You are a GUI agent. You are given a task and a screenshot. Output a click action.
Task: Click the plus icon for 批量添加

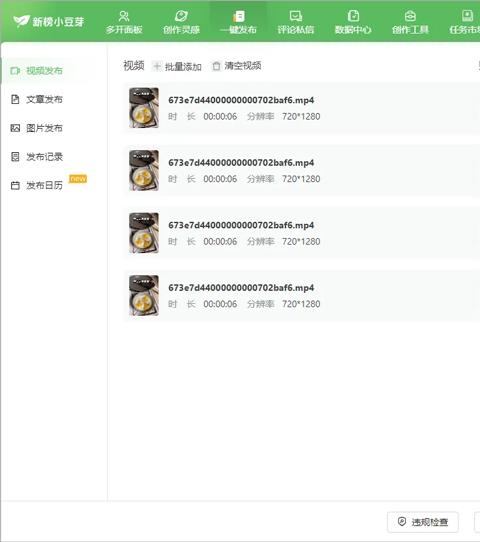[157, 66]
